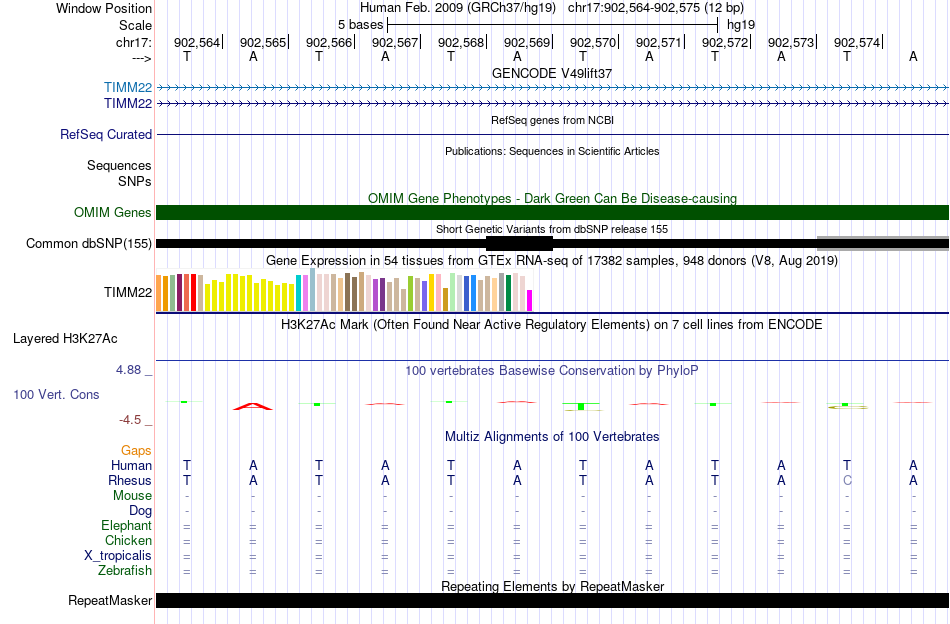950x624 pixels.
Task: Click the chr17: ruler label
Action: [x=133, y=42]
